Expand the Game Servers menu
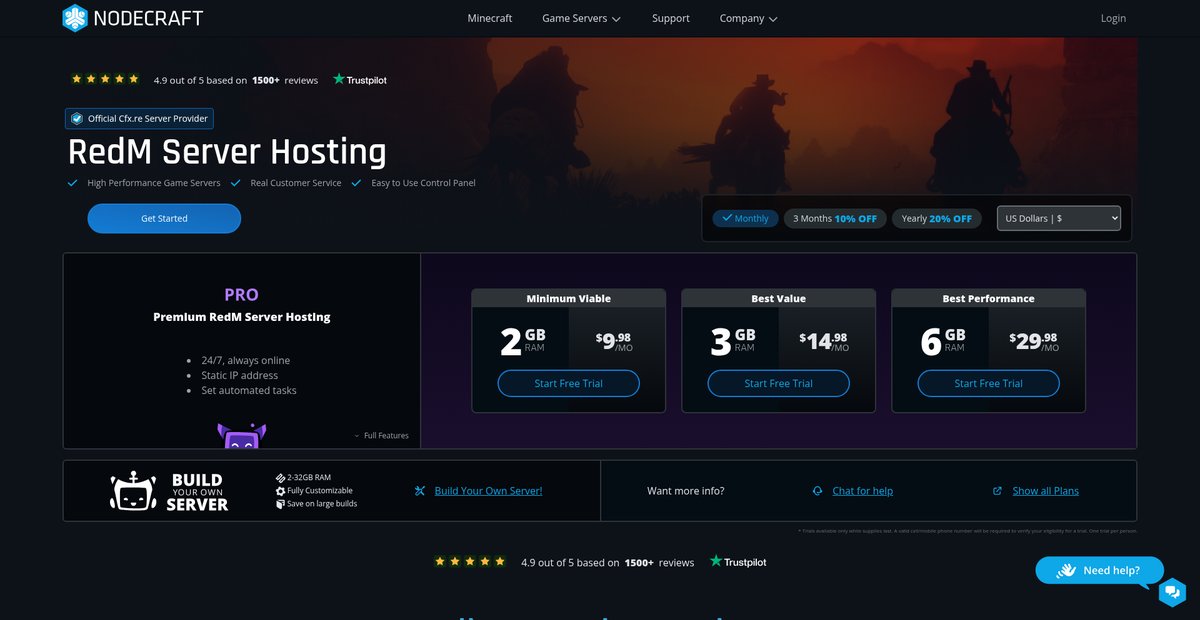 click(581, 18)
